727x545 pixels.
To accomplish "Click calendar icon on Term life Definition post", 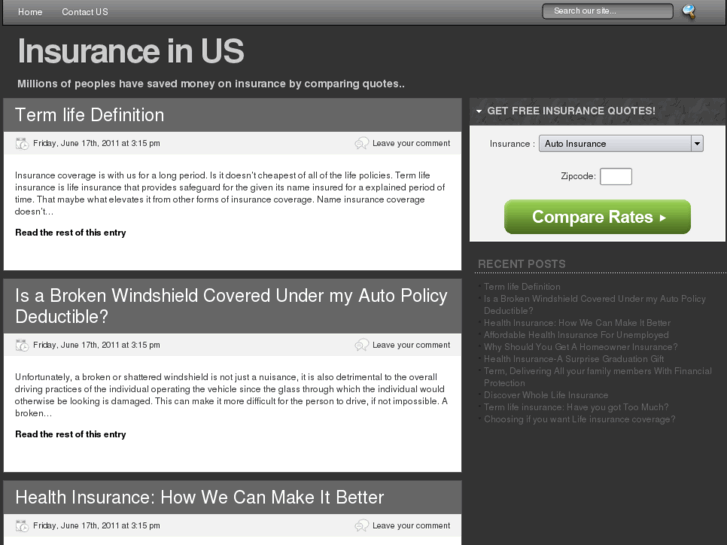I will tap(22, 143).
